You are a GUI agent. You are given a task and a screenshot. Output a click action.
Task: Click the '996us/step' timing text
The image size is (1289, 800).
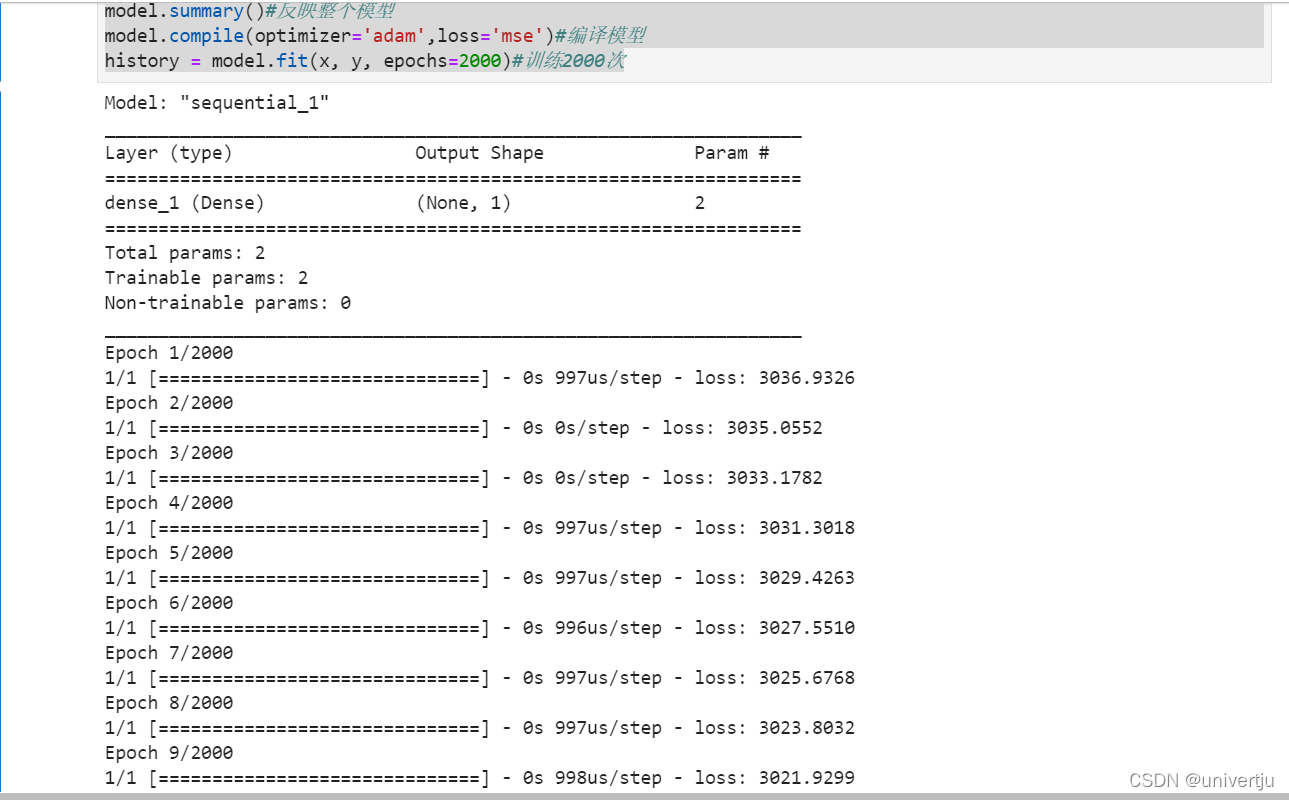click(608, 628)
